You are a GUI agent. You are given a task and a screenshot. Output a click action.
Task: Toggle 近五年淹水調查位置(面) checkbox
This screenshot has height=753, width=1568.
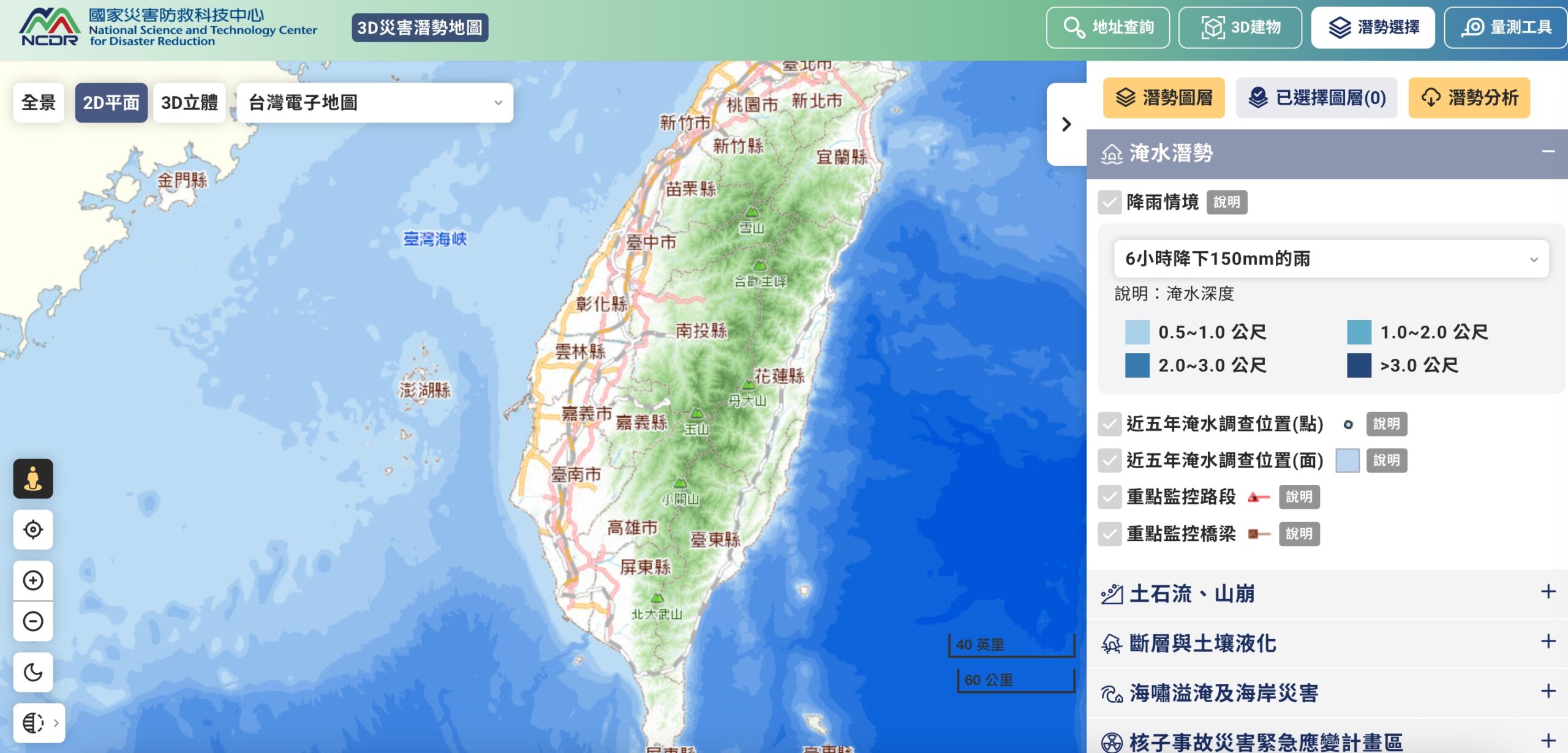point(1110,460)
